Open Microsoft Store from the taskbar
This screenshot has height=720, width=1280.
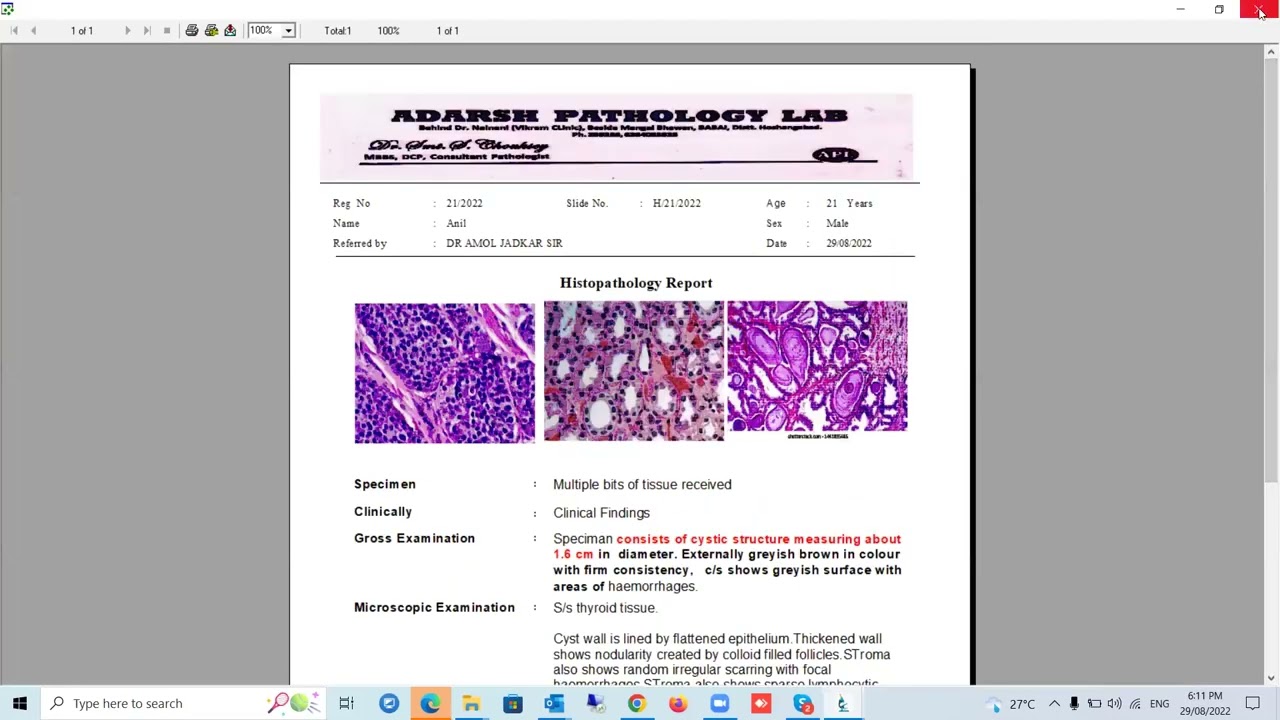coord(512,703)
